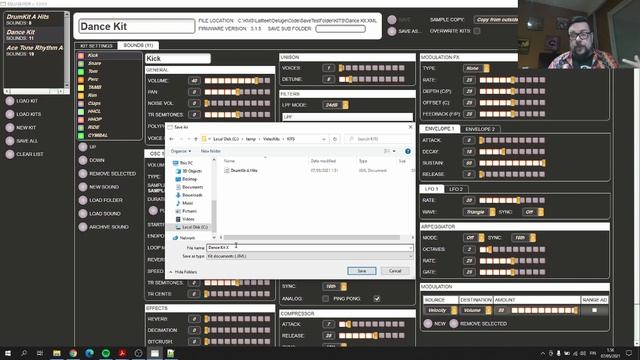Open the LFO Sync dropdown

pyautogui.click(x=533, y=212)
